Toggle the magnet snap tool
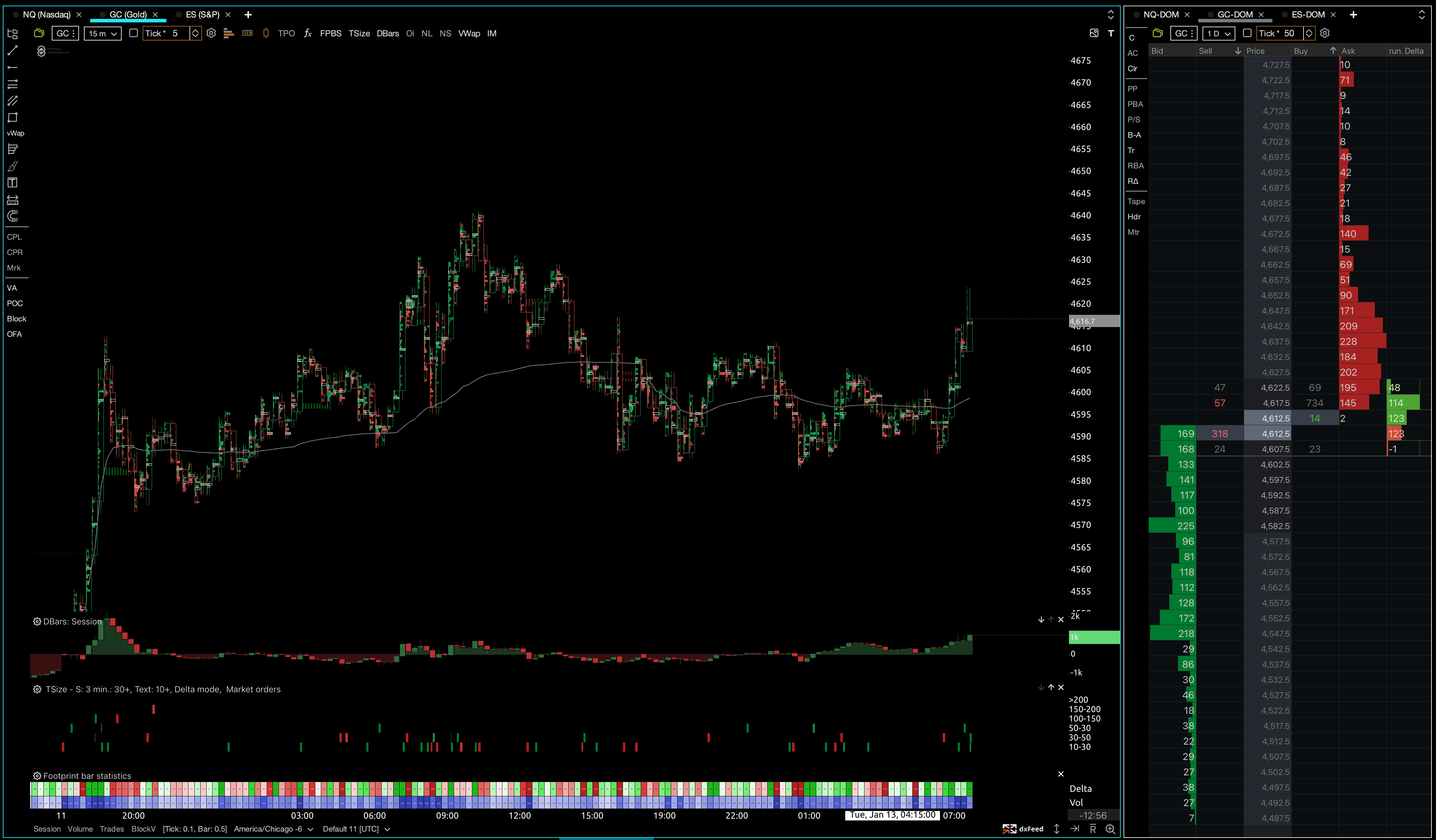1436x840 pixels. pyautogui.click(x=13, y=216)
